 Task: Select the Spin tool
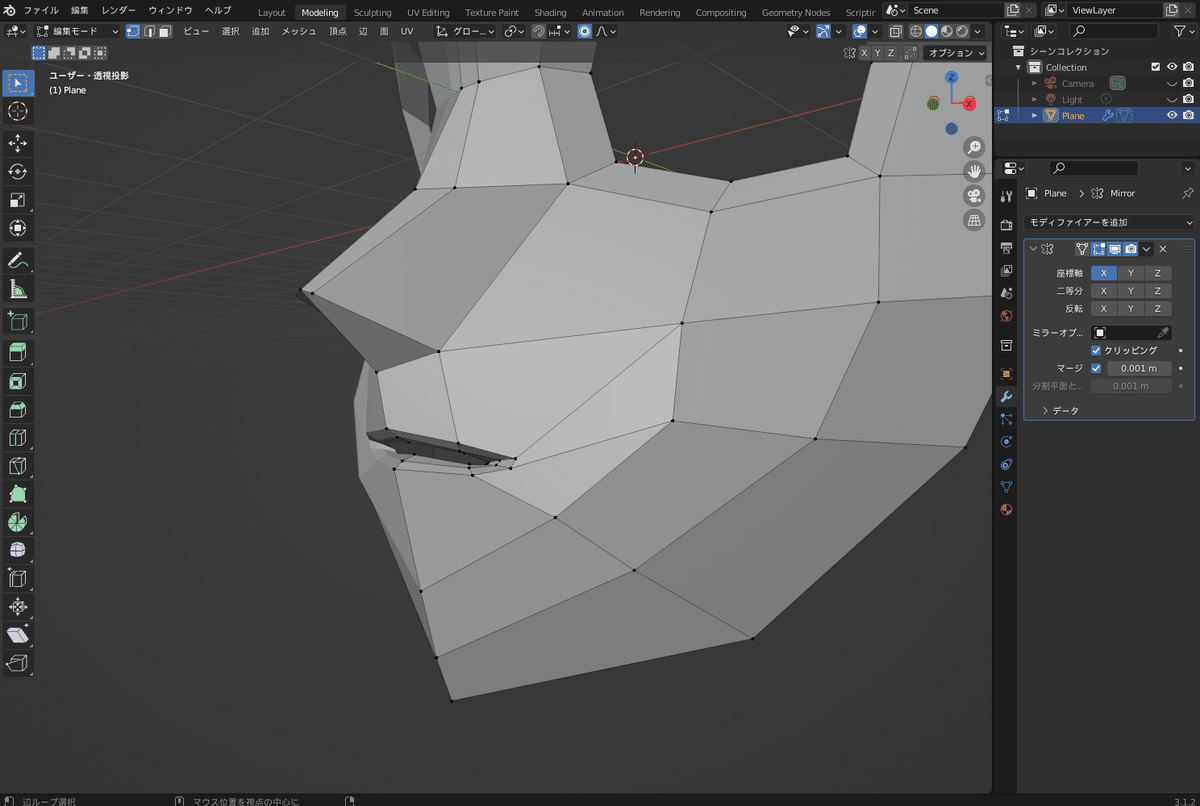pyautogui.click(x=18, y=522)
